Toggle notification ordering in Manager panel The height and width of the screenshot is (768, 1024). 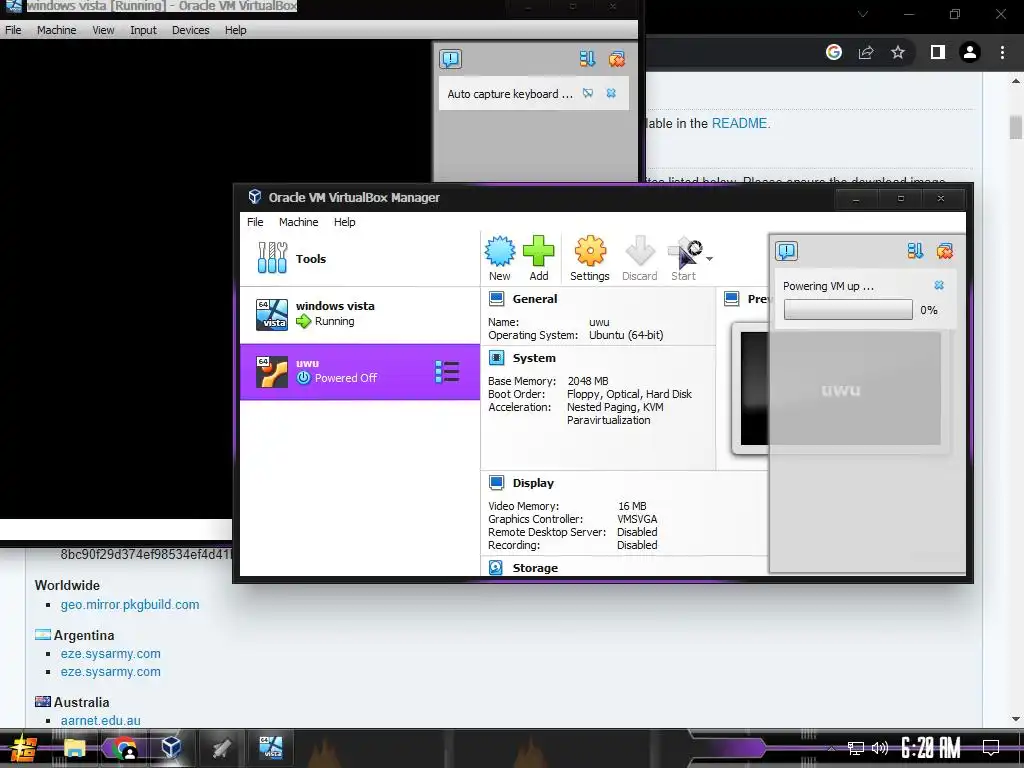point(915,251)
